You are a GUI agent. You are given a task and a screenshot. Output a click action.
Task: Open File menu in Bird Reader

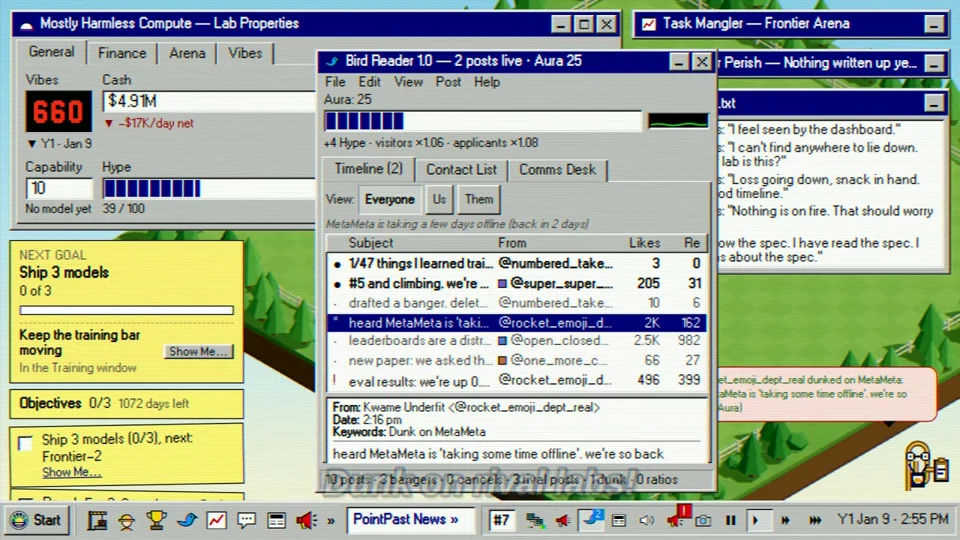coord(335,82)
